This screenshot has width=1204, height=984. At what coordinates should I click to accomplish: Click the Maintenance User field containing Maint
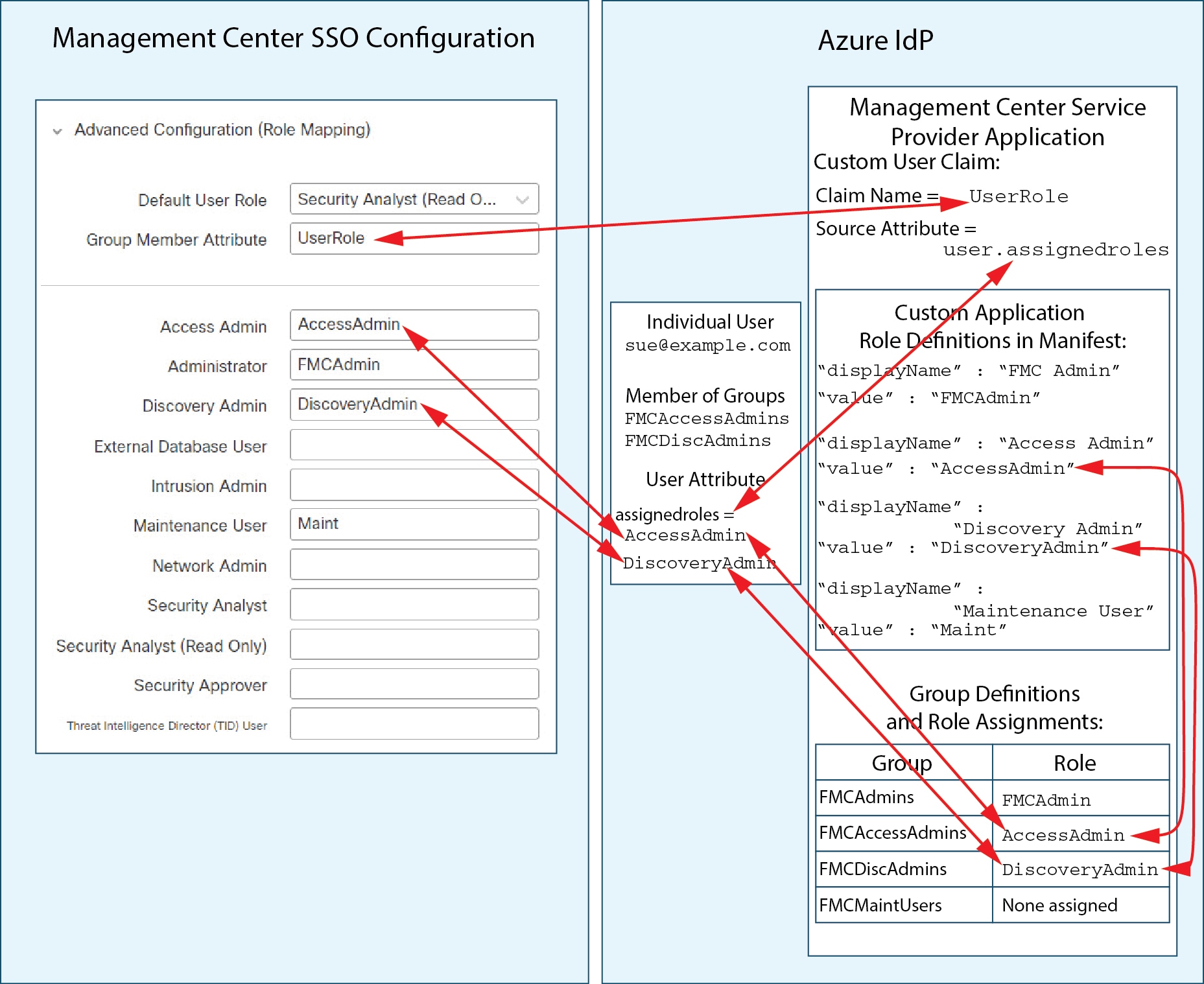414,524
